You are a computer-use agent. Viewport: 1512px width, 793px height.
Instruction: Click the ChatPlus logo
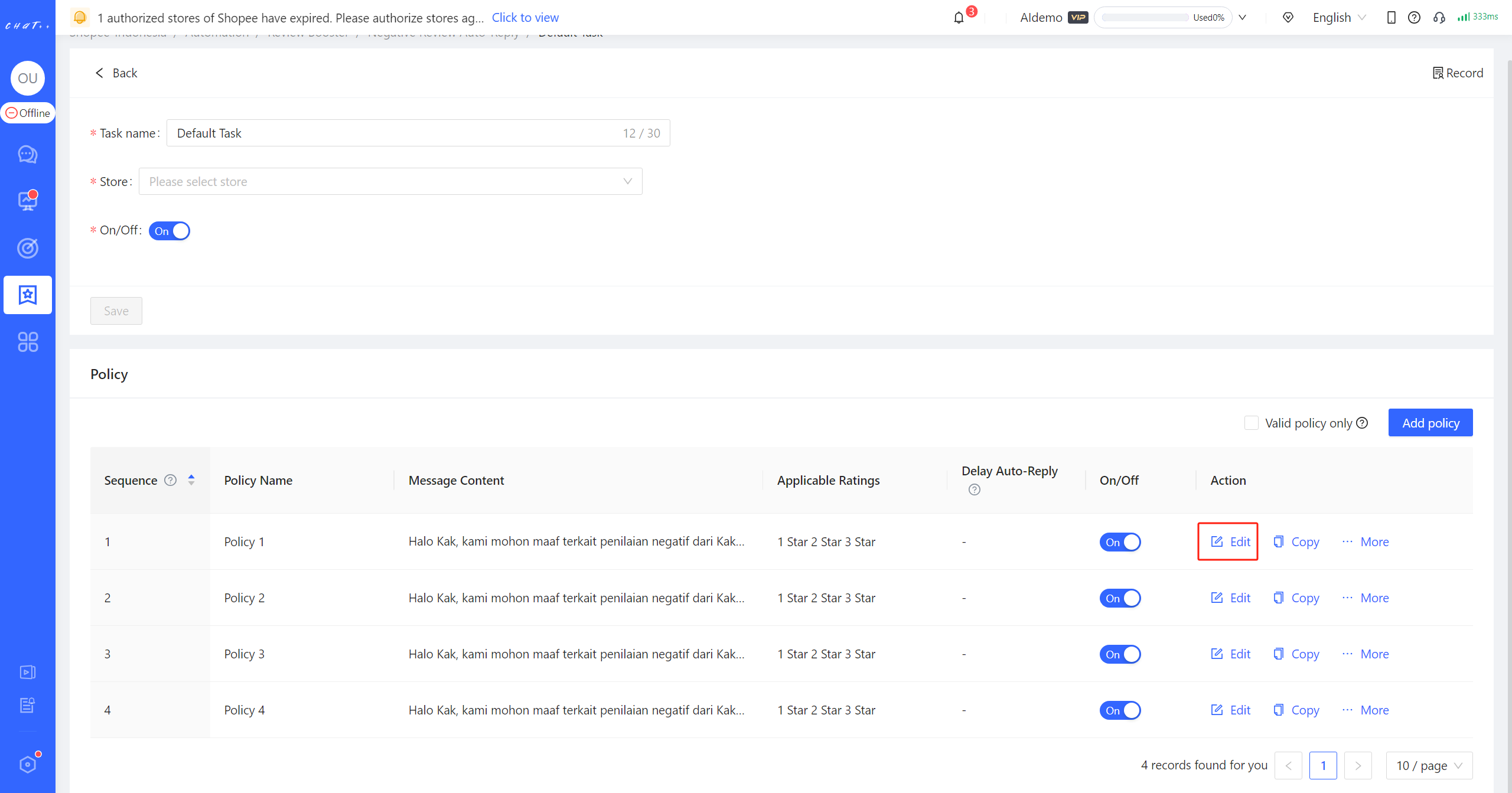pyautogui.click(x=28, y=25)
